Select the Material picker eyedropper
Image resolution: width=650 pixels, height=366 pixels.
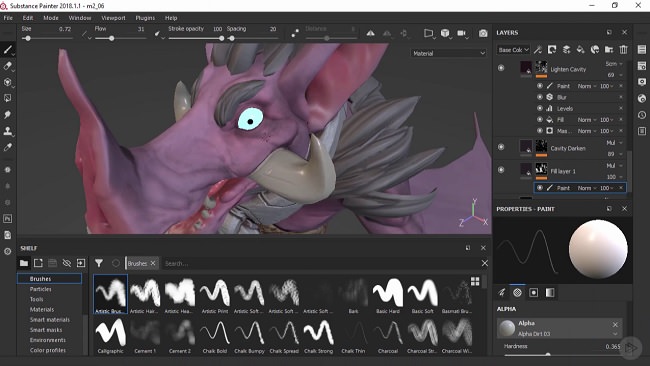click(x=7, y=147)
